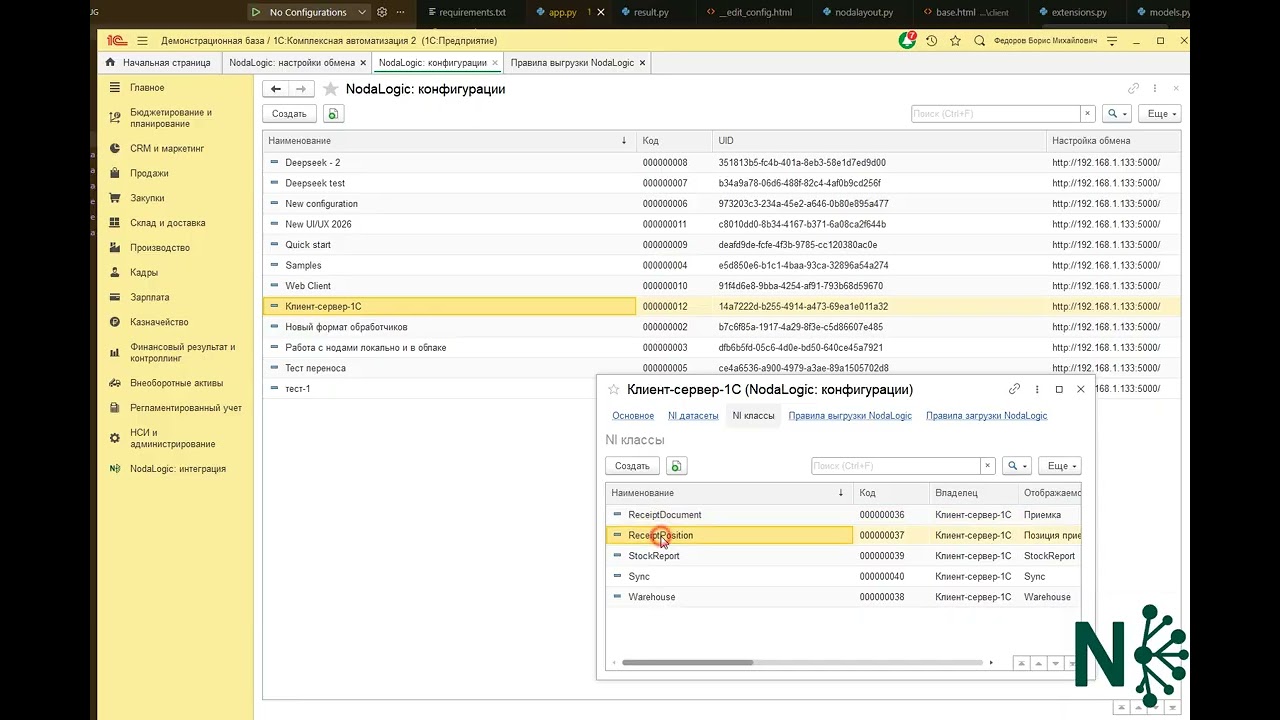
Task: Select the ReceiptDocument class row
Action: pos(843,515)
